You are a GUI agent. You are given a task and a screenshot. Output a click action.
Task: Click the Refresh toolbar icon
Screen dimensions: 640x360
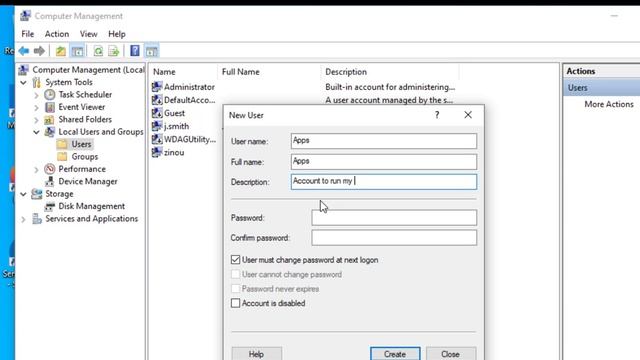point(98,51)
